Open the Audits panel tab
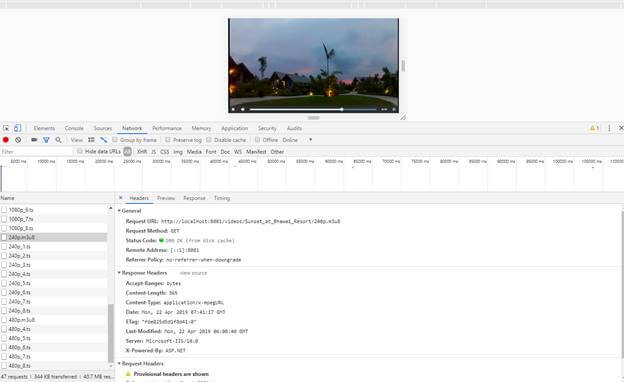Viewport: 624px width, 382px height. [294, 128]
